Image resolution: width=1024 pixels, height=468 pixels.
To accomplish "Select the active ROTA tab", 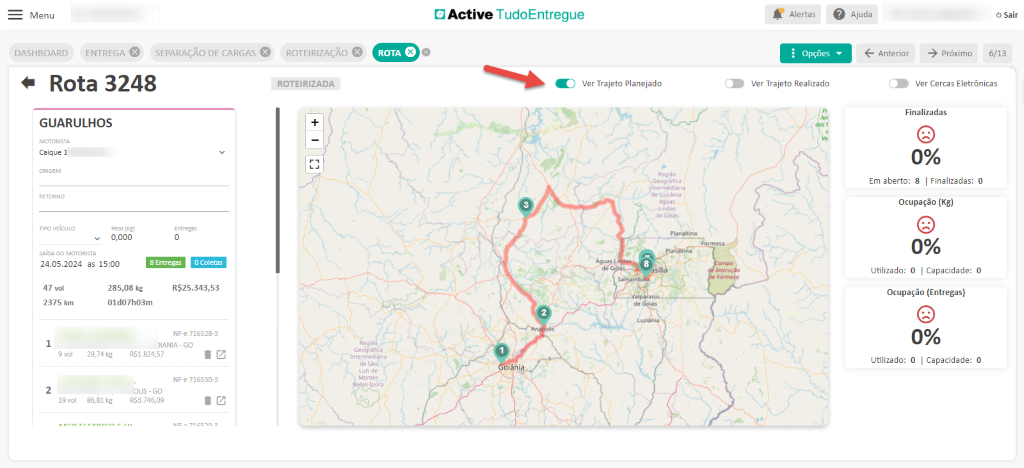I will (x=389, y=53).
